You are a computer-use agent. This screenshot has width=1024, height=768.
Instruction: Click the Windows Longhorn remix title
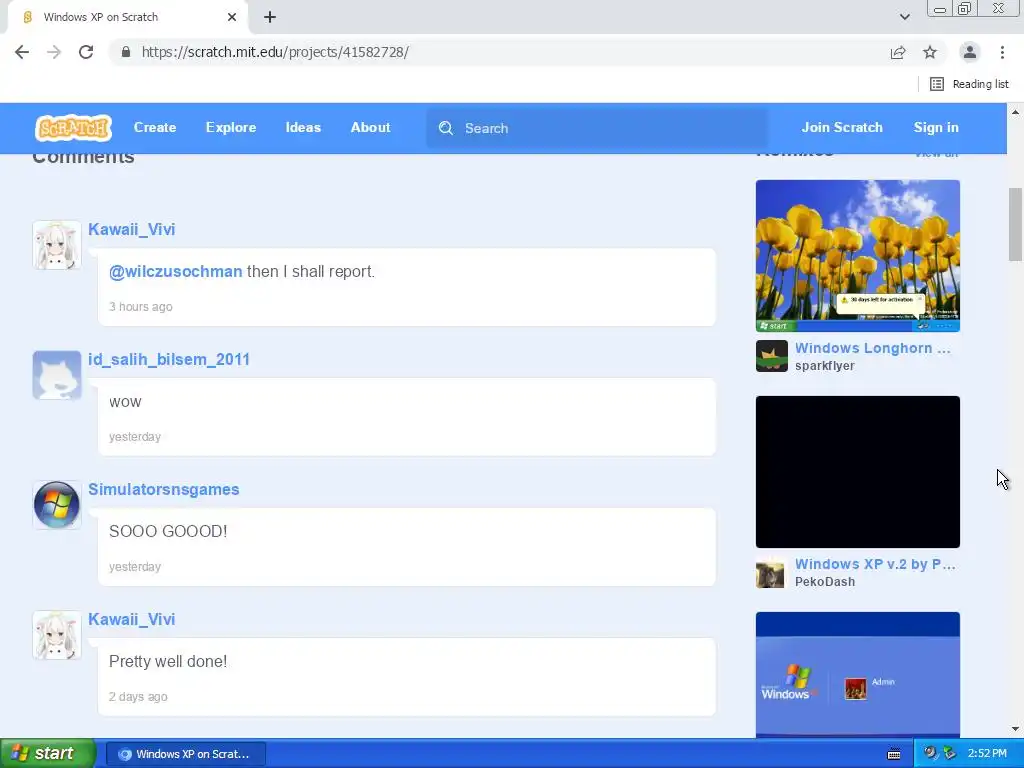[x=872, y=348]
